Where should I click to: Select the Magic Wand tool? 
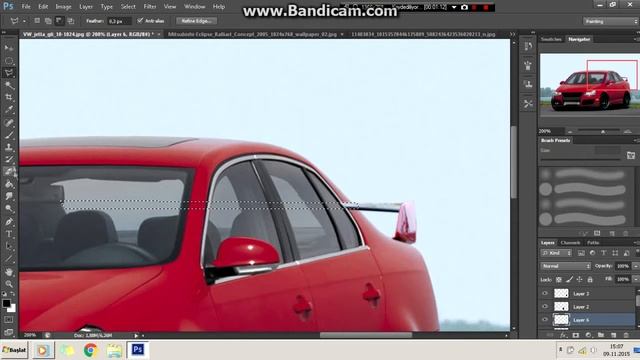pyautogui.click(x=9, y=85)
